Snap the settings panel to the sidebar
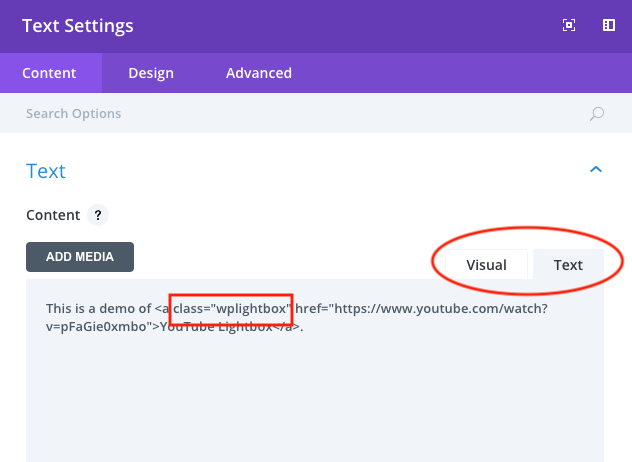The height and width of the screenshot is (462, 632). pyautogui.click(x=608, y=26)
